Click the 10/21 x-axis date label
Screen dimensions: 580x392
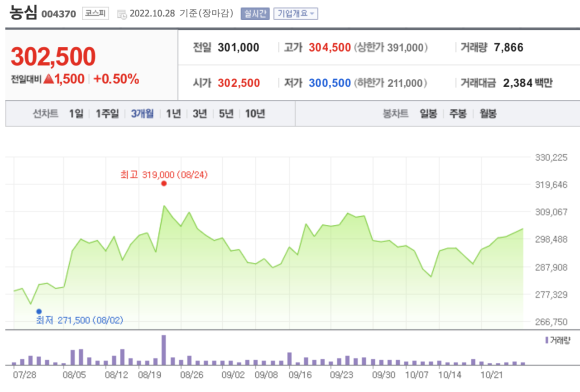(492, 375)
